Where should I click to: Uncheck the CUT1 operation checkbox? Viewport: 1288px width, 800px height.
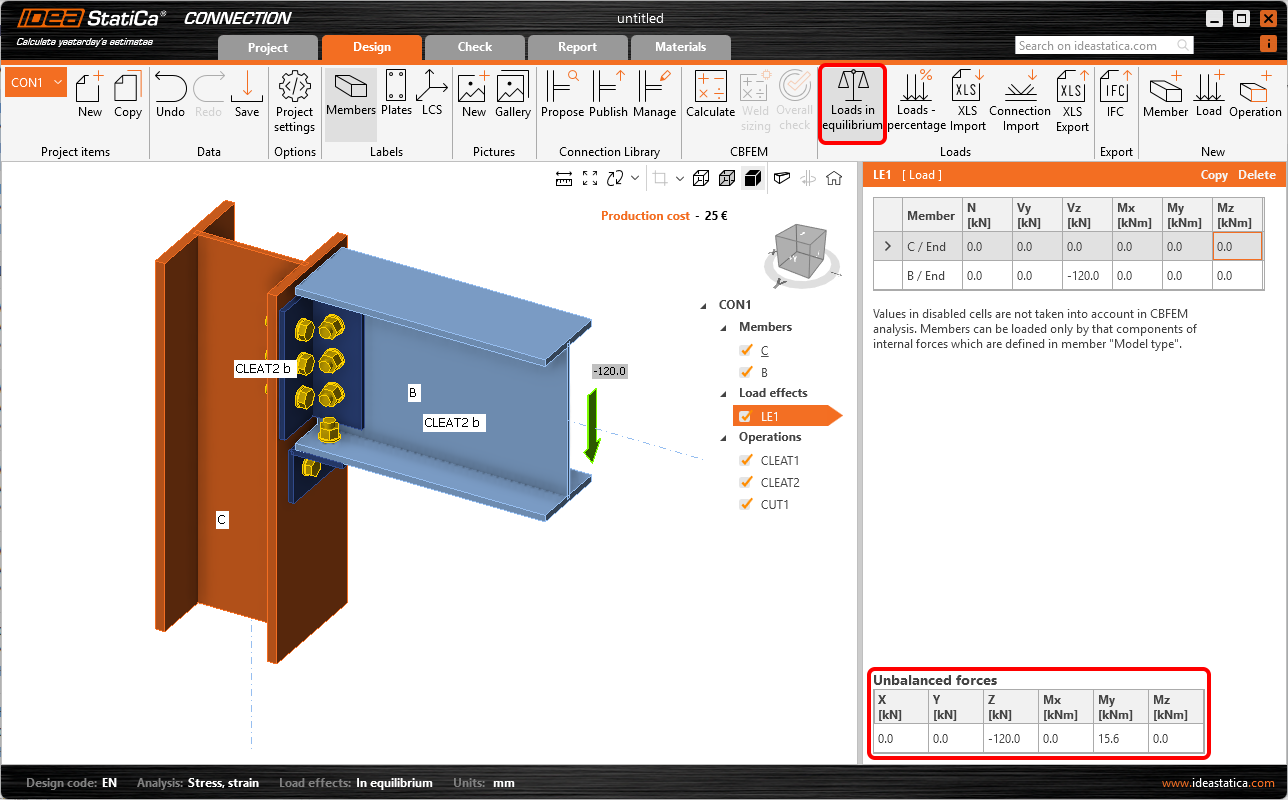(x=745, y=505)
